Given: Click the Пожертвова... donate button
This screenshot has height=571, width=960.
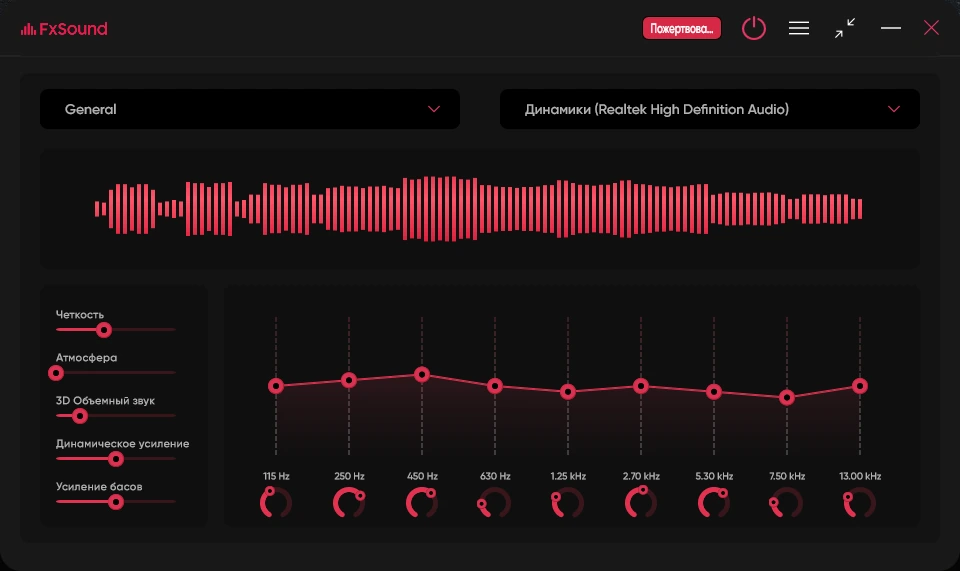Looking at the screenshot, I should tap(681, 28).
